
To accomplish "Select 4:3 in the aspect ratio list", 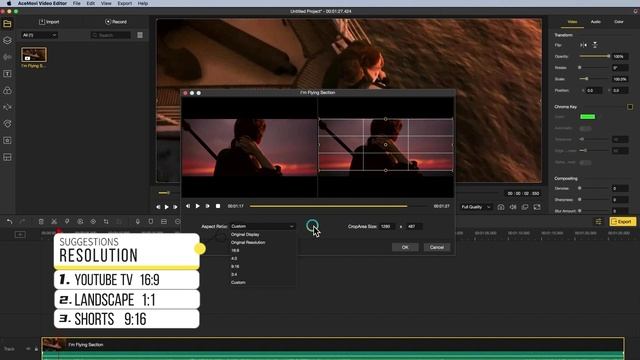I will click(x=234, y=258).
